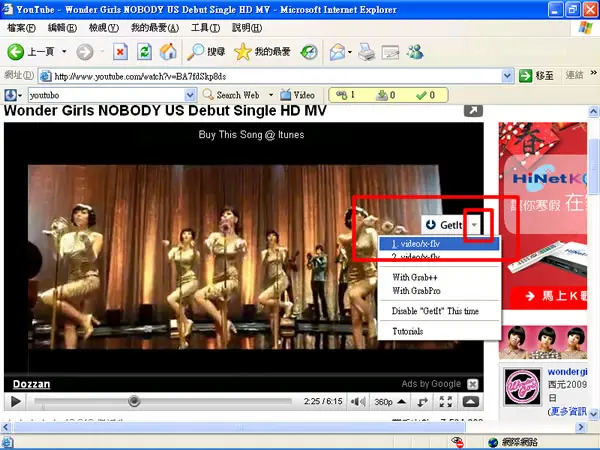Image resolution: width=600 pixels, height=450 pixels.
Task: Open the 我的最愛(A) Favorites menu
Action: click(155, 28)
